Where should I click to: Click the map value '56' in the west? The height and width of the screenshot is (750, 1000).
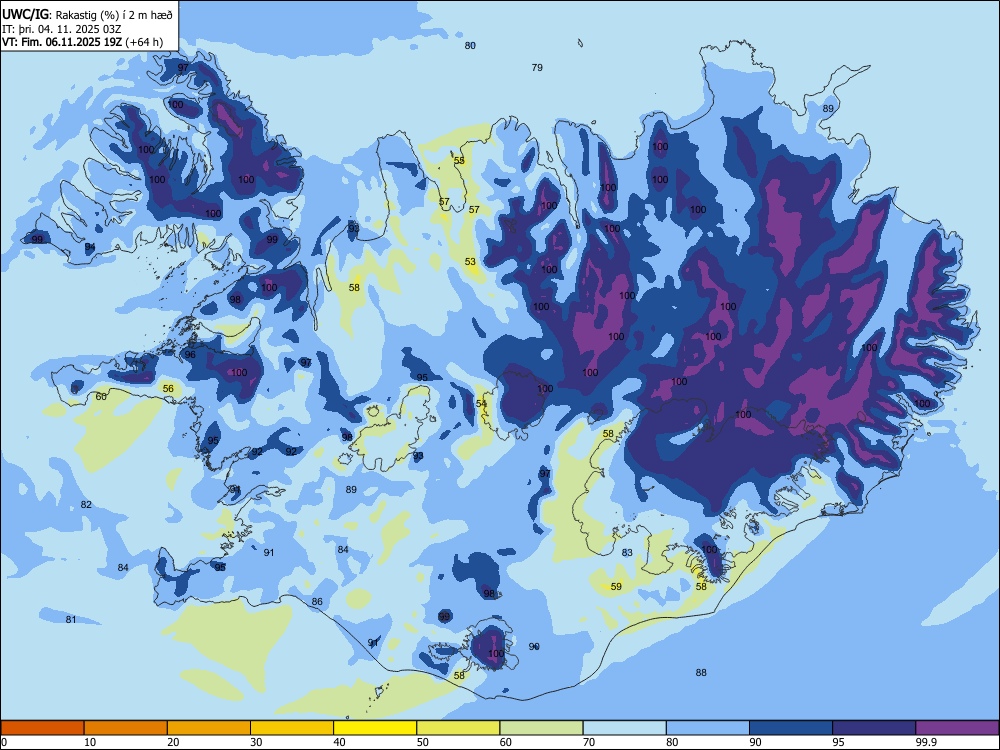[x=168, y=388]
